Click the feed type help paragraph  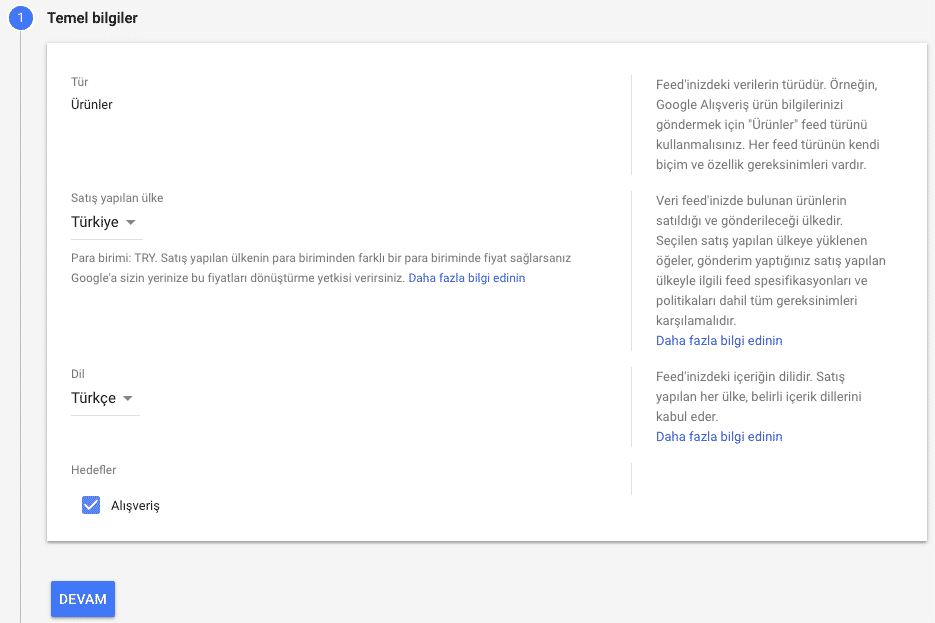click(768, 125)
